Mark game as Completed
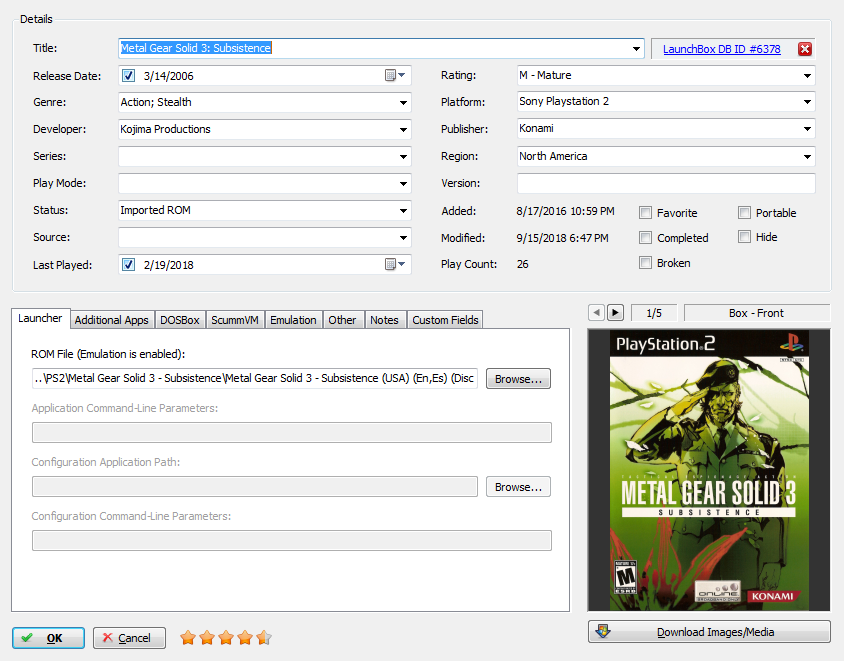844x661 pixels. (645, 237)
